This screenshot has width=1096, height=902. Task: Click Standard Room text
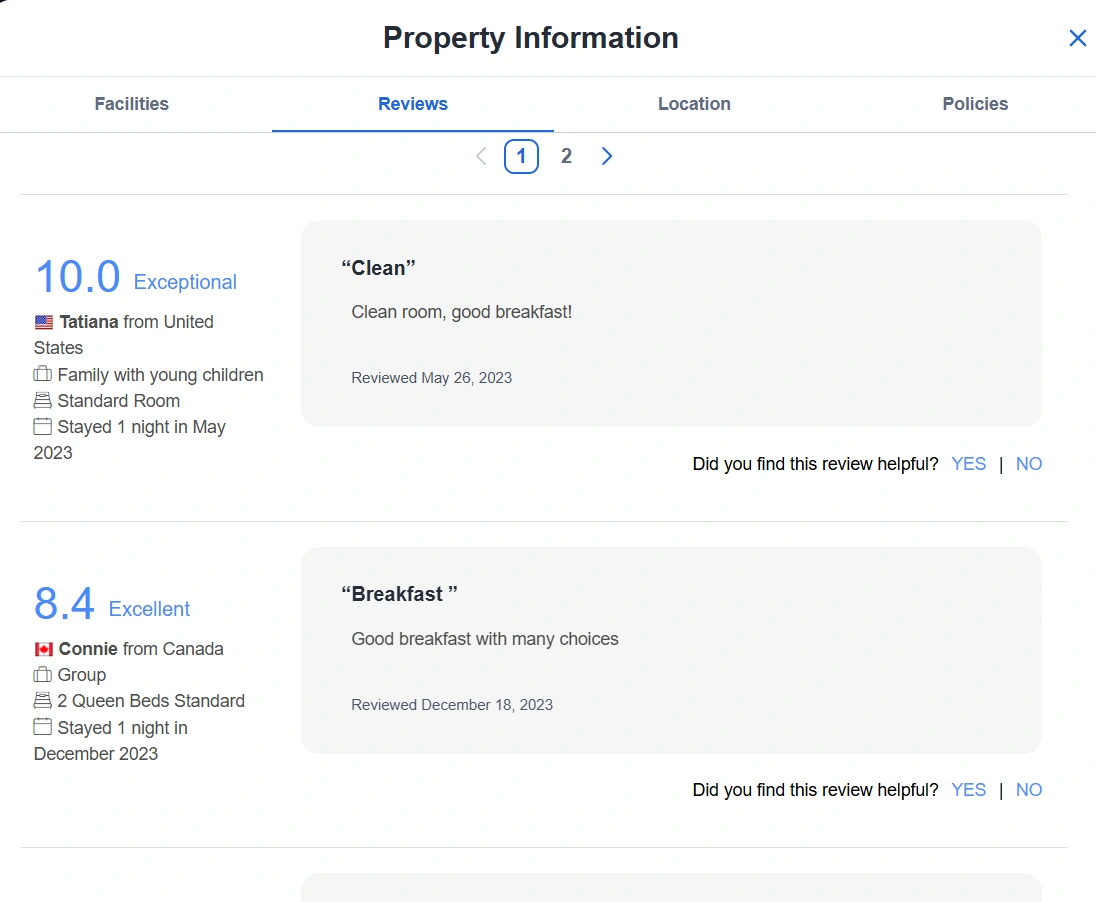tap(118, 401)
